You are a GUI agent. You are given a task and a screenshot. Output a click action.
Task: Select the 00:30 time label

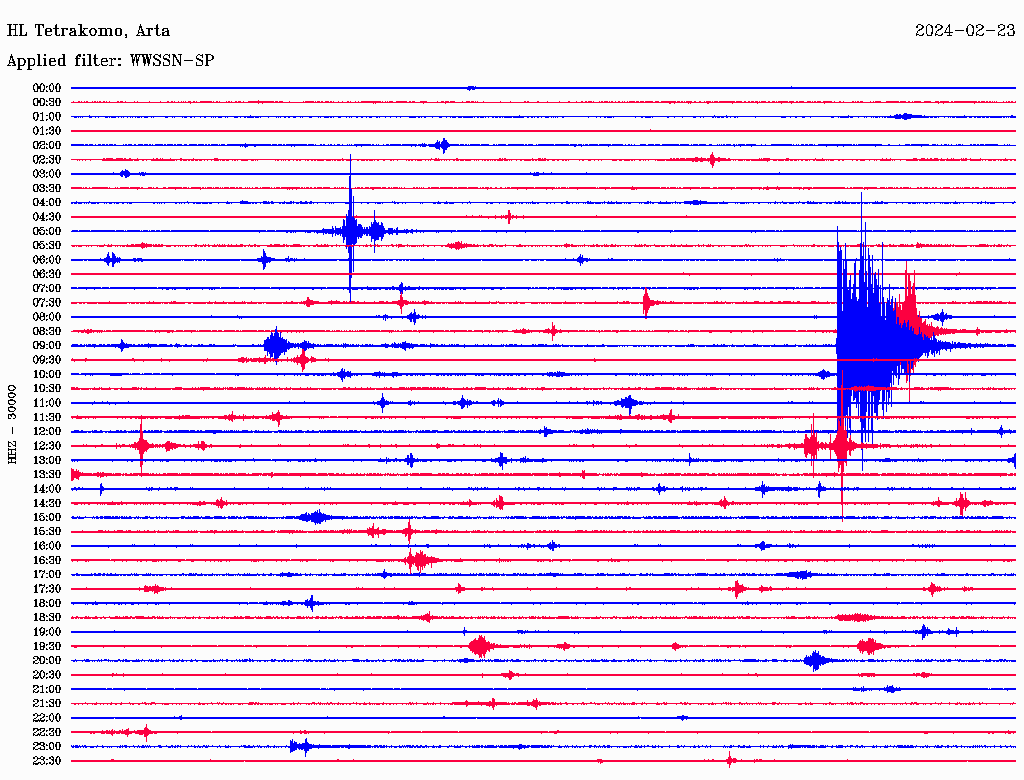pyautogui.click(x=47, y=102)
